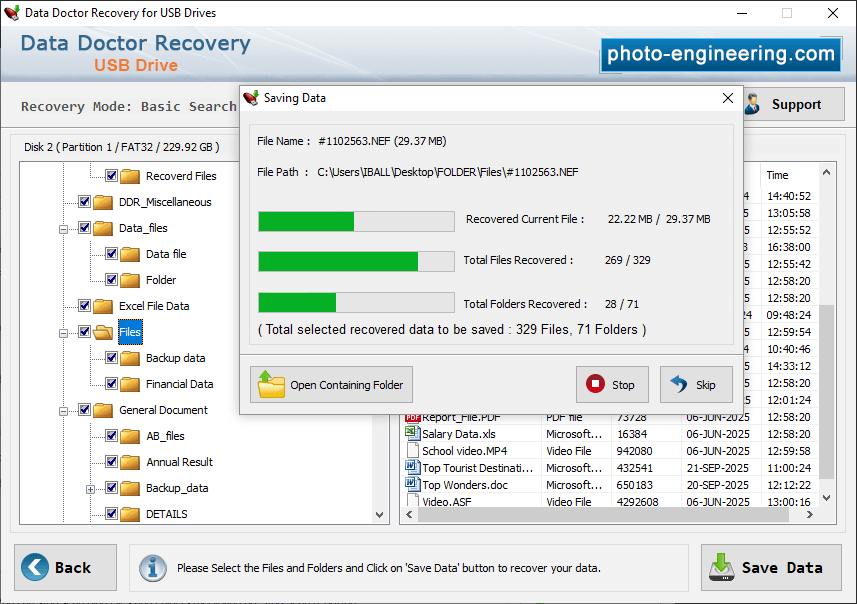Click Open Containing Folder button

pos(331,384)
